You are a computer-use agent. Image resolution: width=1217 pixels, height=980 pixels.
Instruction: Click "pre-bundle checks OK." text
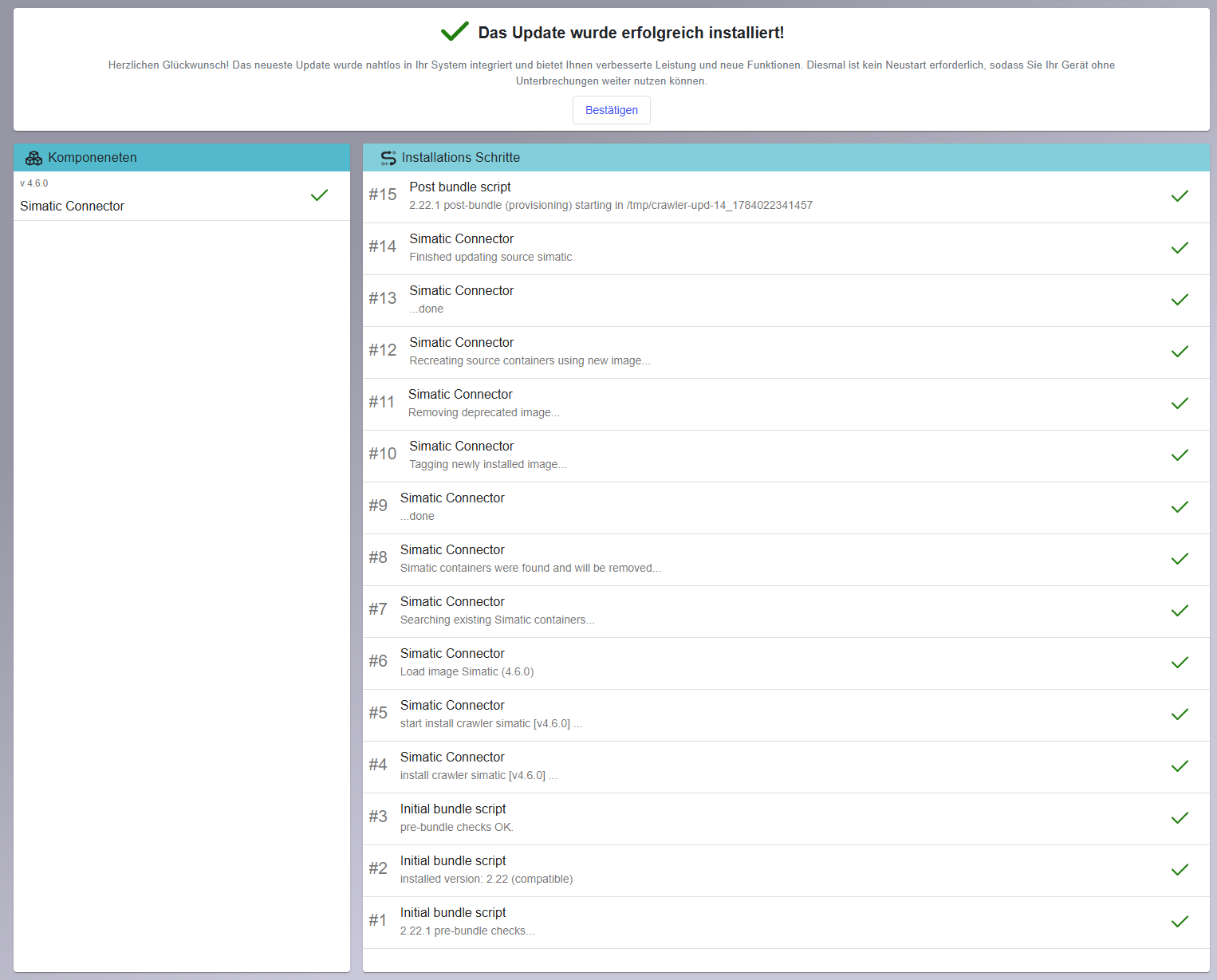click(457, 827)
